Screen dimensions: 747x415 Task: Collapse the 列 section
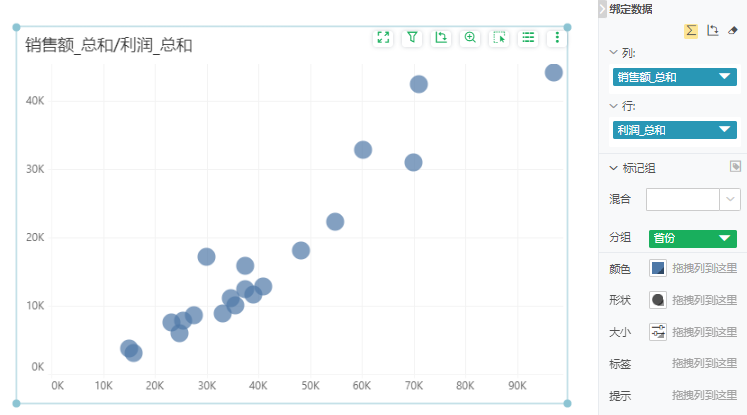click(x=614, y=52)
